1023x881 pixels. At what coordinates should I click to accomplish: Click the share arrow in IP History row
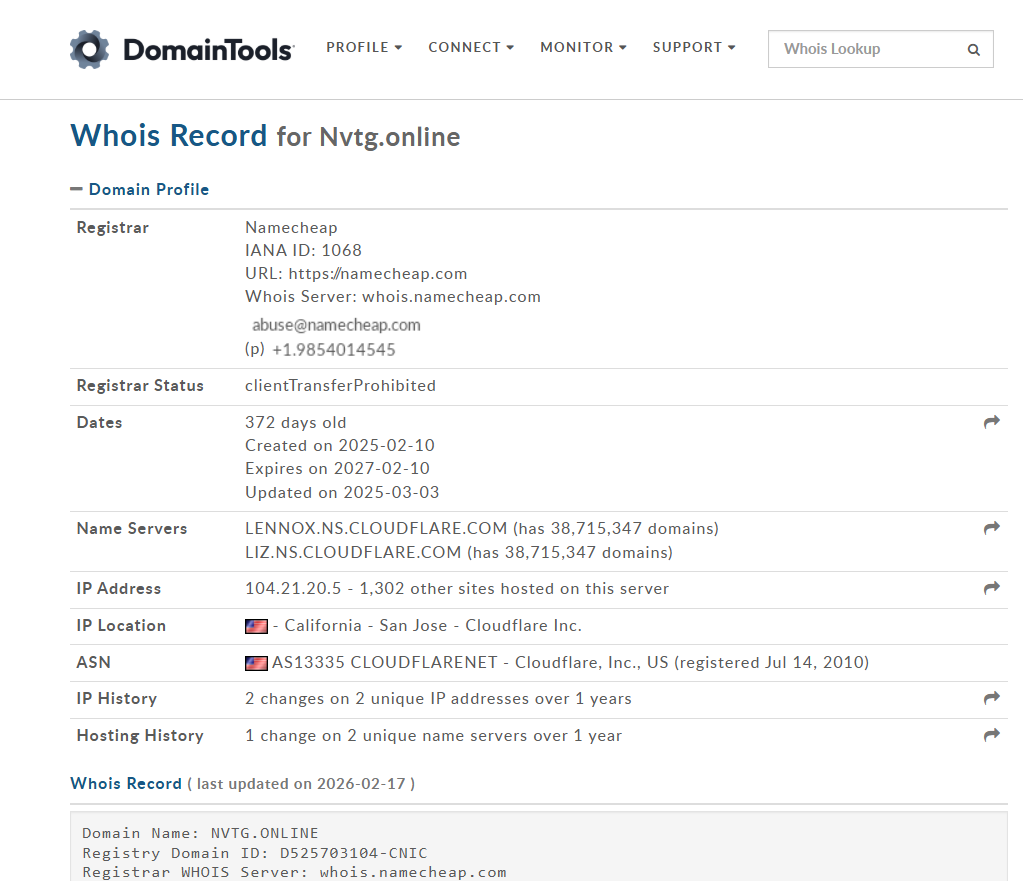pos(992,698)
